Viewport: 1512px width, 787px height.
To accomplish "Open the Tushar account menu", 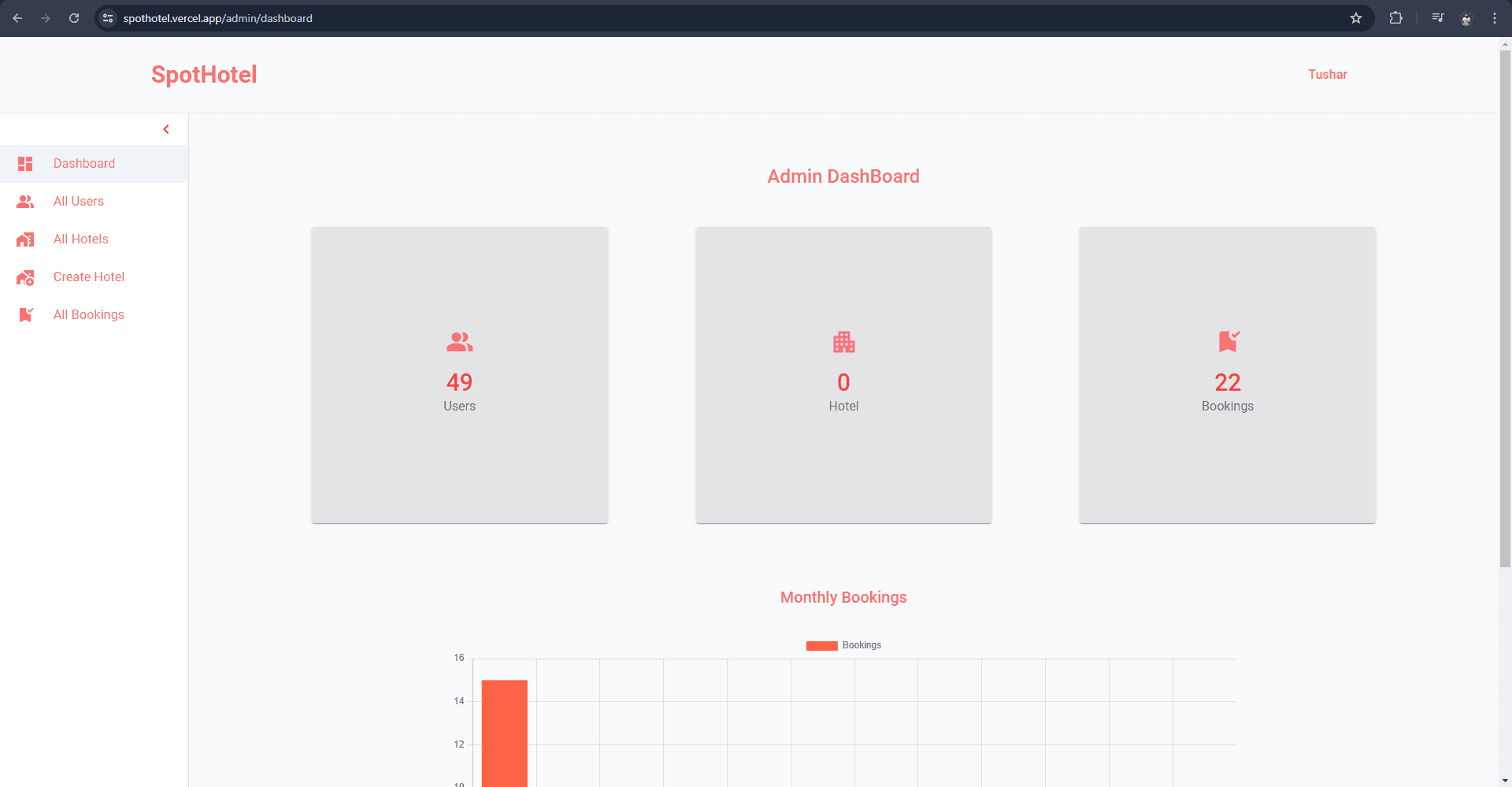I will click(1327, 74).
